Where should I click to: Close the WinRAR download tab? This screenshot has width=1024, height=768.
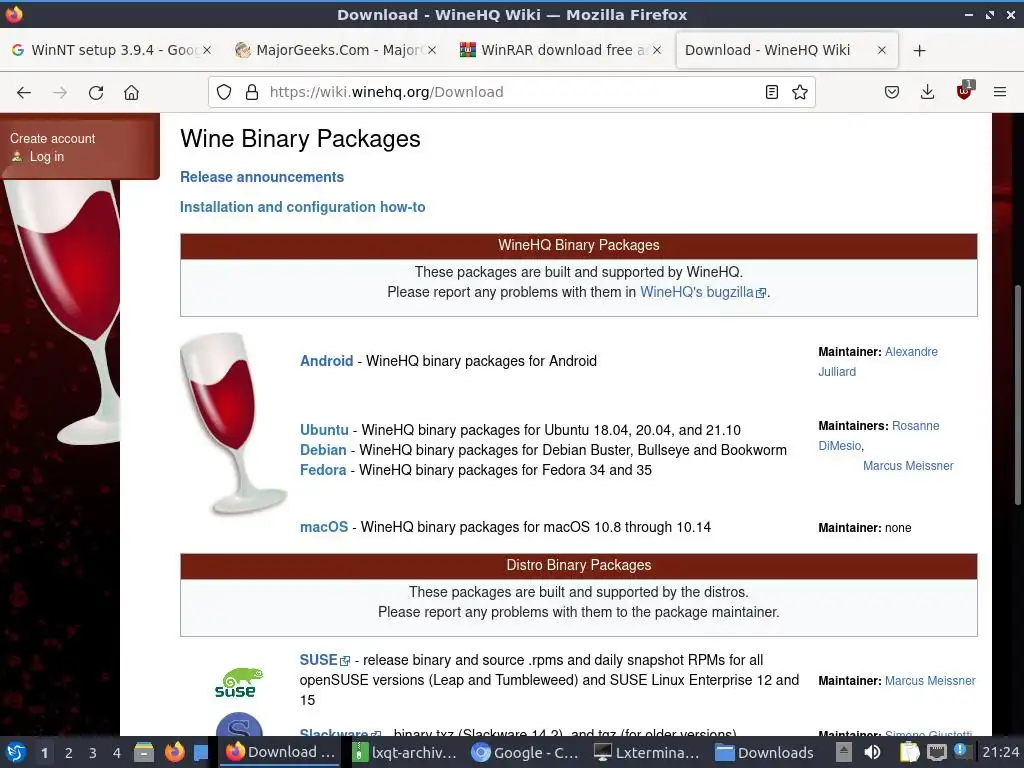click(657, 50)
